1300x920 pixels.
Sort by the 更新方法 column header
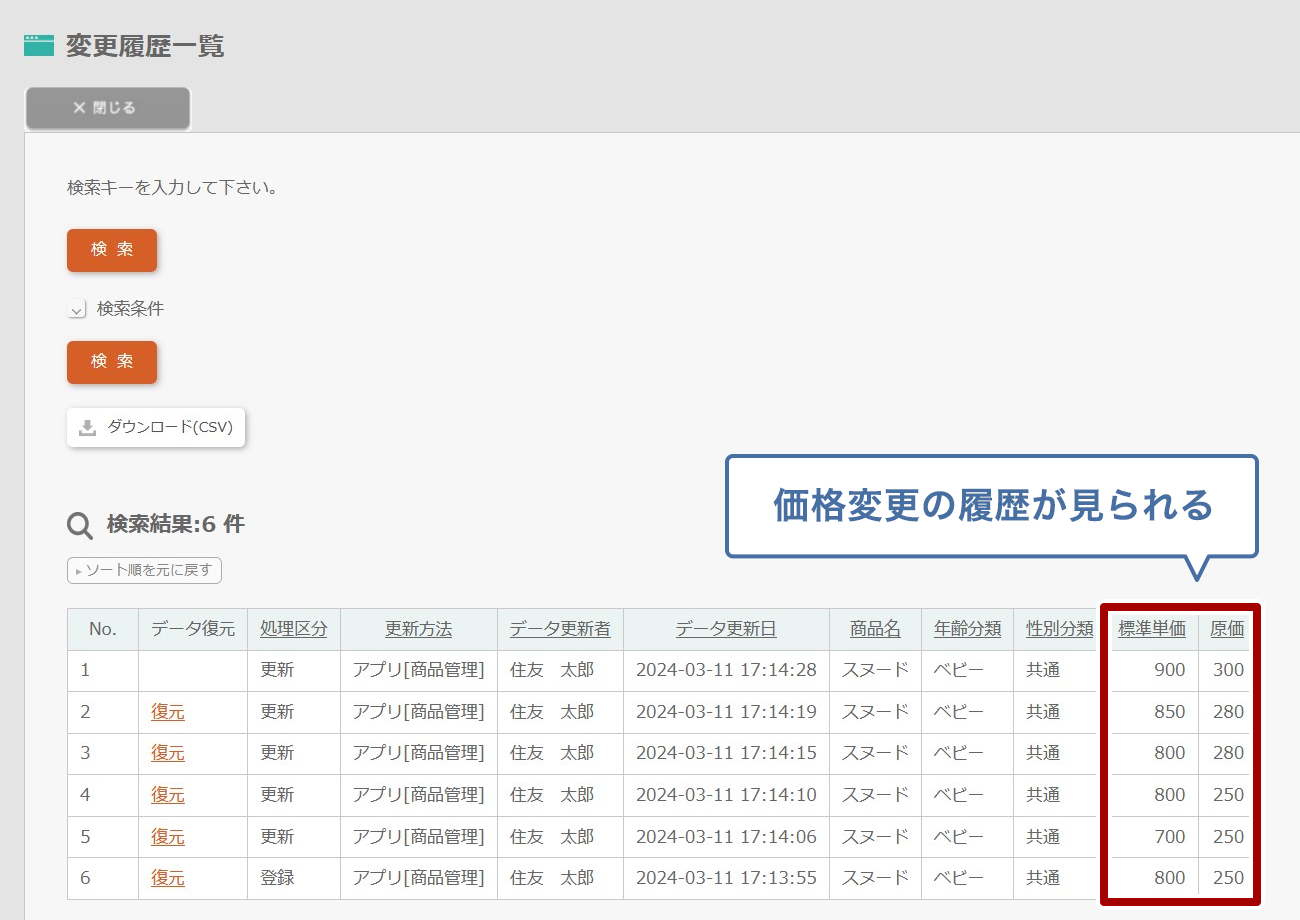[x=419, y=629]
